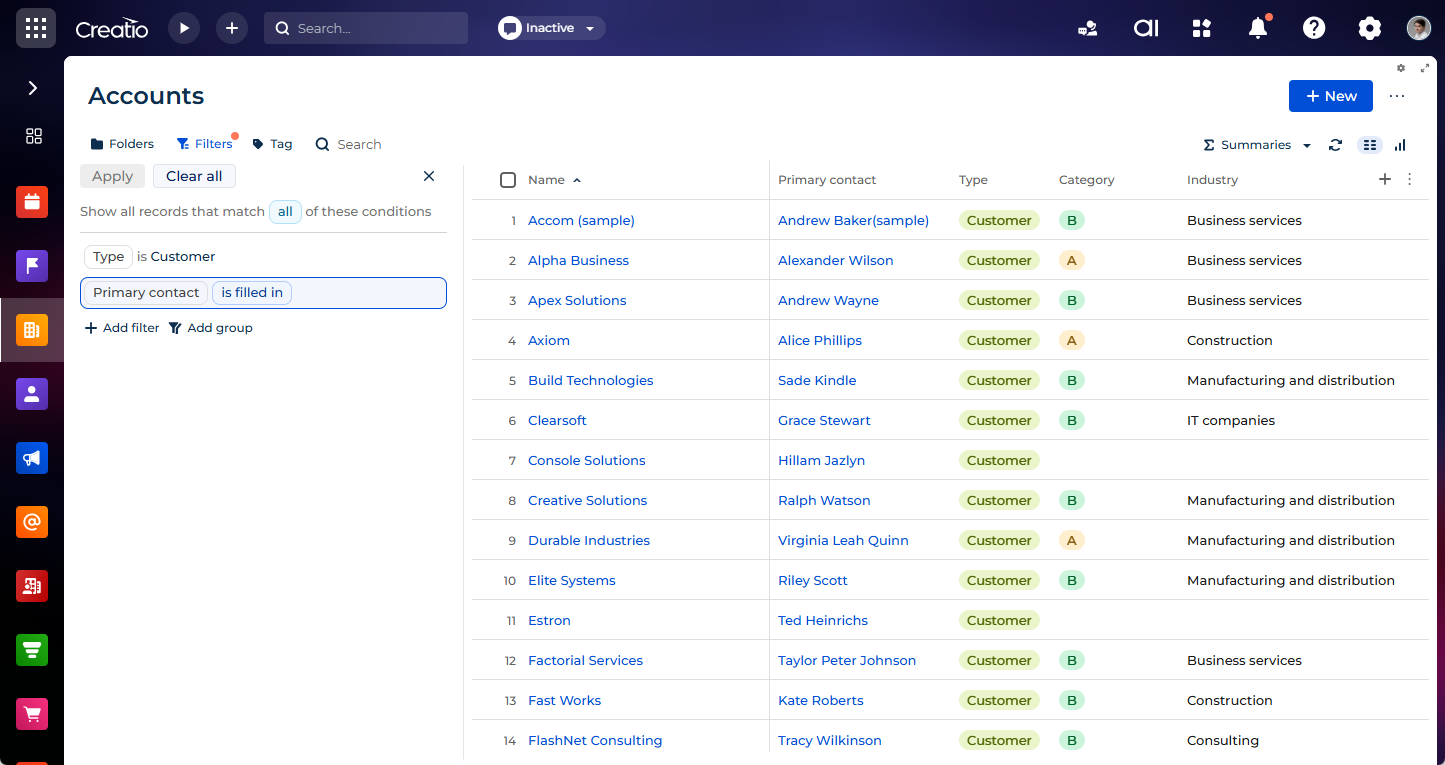The height and width of the screenshot is (765, 1445).
Task: Open the app launcher grid icon
Action: click(x=36, y=28)
